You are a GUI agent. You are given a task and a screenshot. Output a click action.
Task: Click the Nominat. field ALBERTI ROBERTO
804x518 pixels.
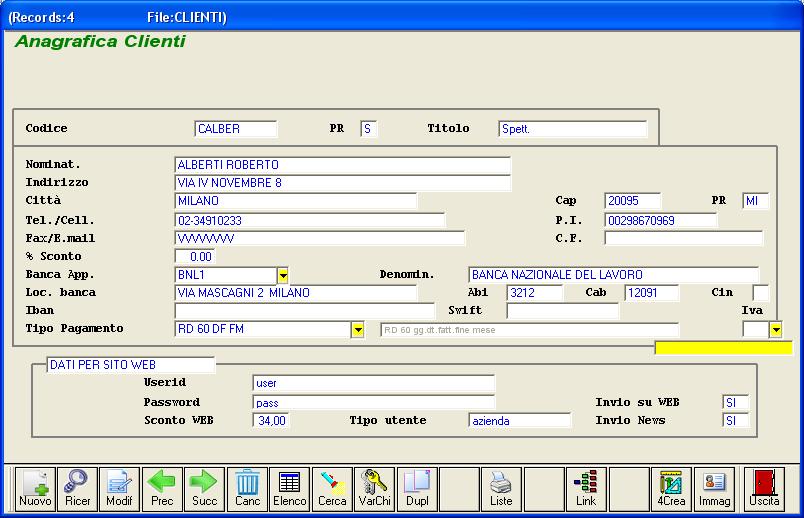(x=343, y=165)
